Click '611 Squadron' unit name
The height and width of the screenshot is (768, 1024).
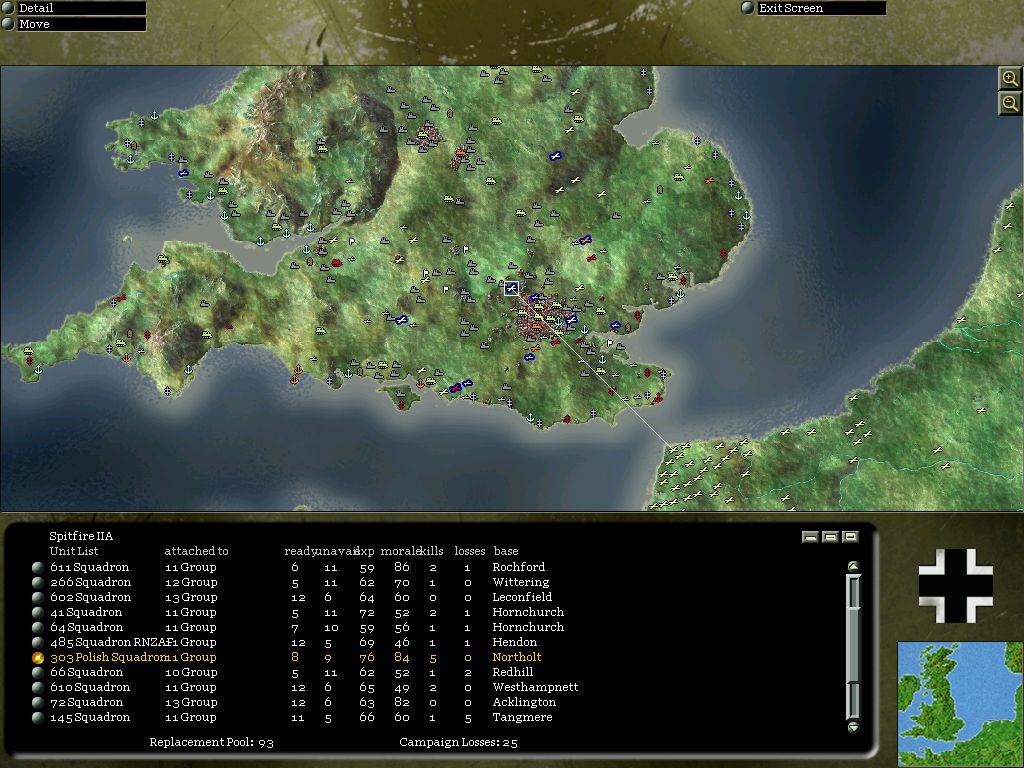[x=89, y=567]
